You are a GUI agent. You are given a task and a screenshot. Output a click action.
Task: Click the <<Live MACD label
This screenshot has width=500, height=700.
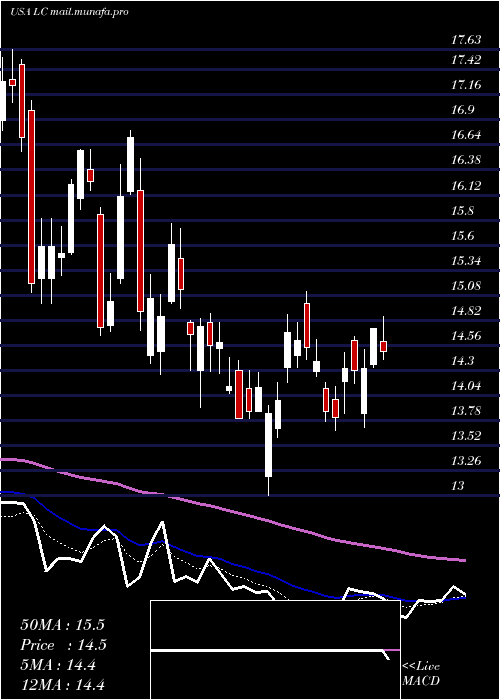point(421,674)
